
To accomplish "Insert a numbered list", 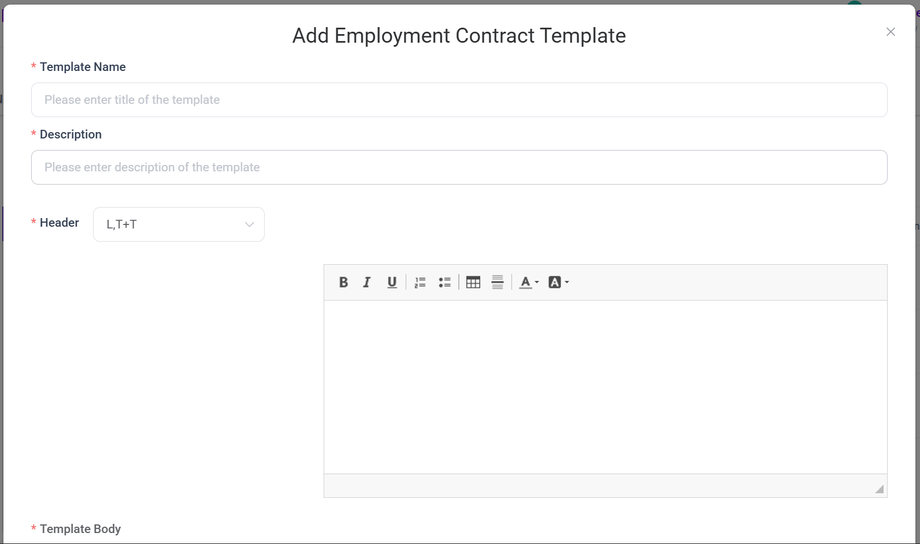I will pyautogui.click(x=420, y=283).
